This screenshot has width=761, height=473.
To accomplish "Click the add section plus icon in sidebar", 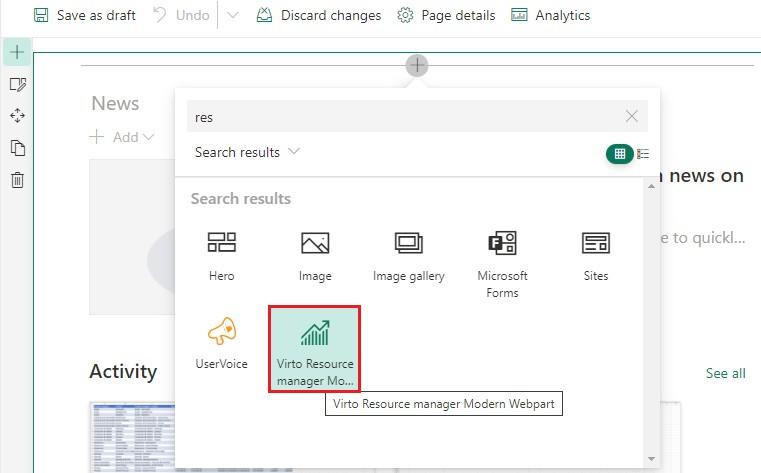I will tap(17, 52).
